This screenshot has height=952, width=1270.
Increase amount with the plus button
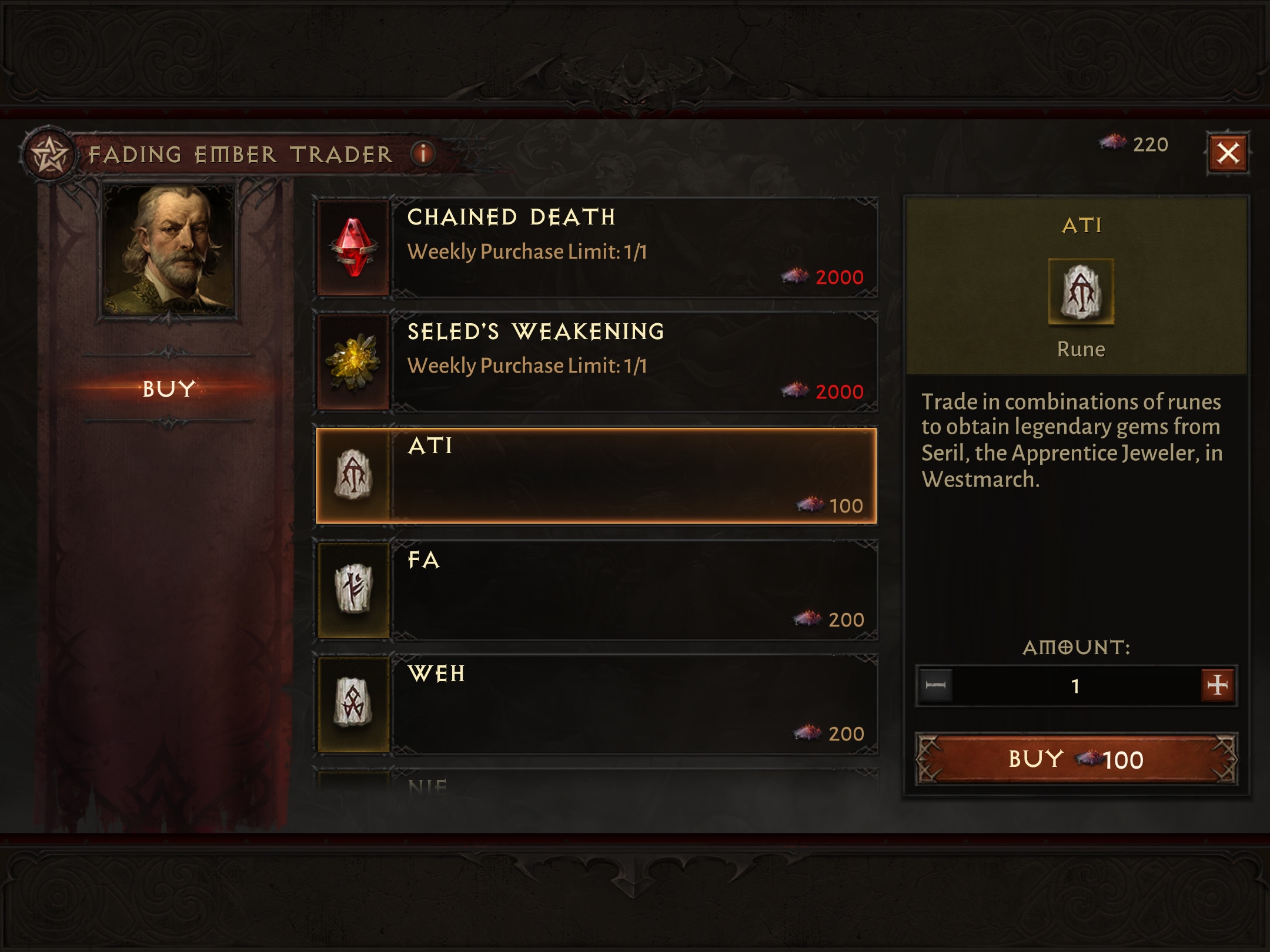1217,685
